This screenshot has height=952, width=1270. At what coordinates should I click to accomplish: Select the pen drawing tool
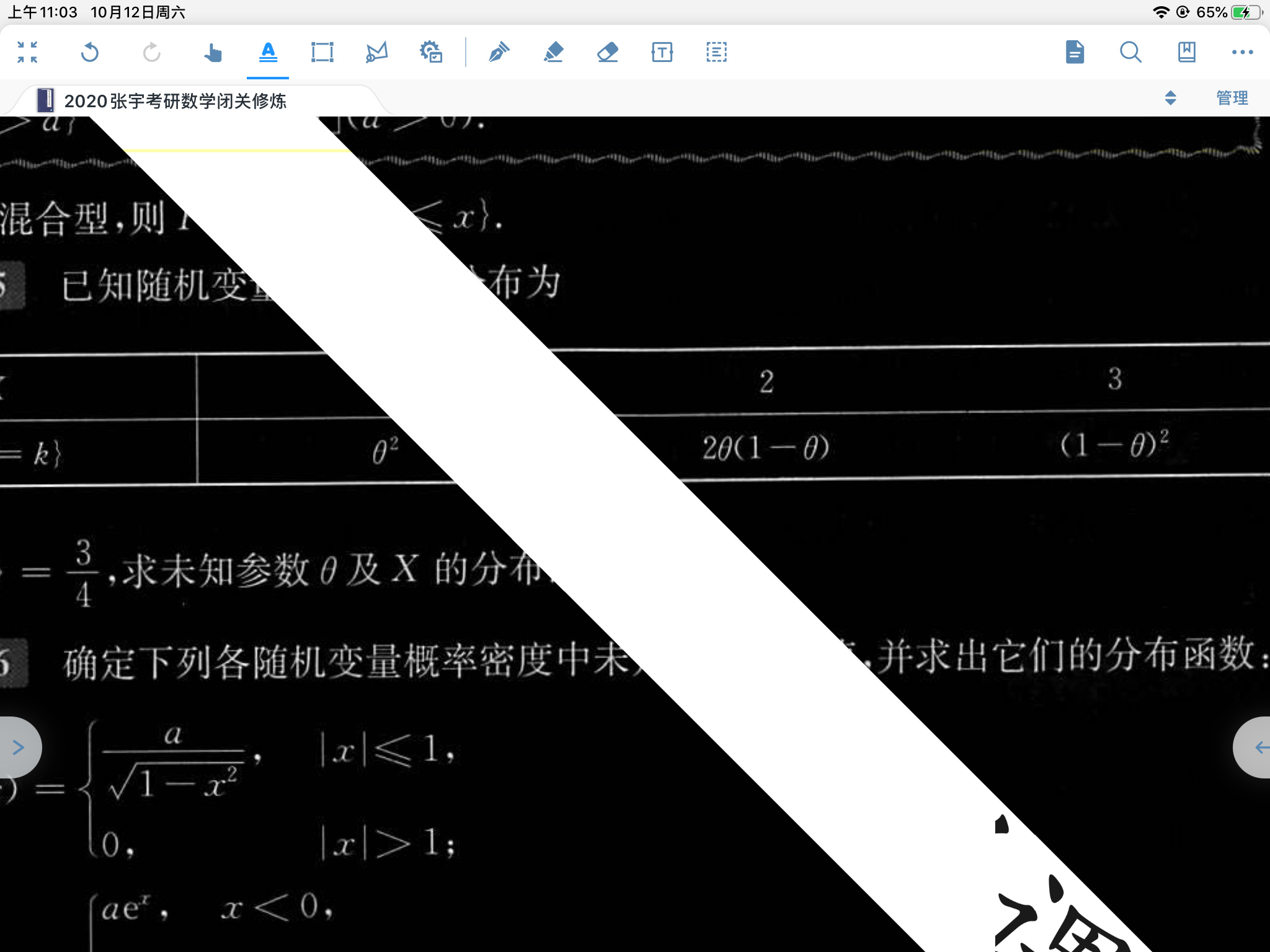point(499,52)
